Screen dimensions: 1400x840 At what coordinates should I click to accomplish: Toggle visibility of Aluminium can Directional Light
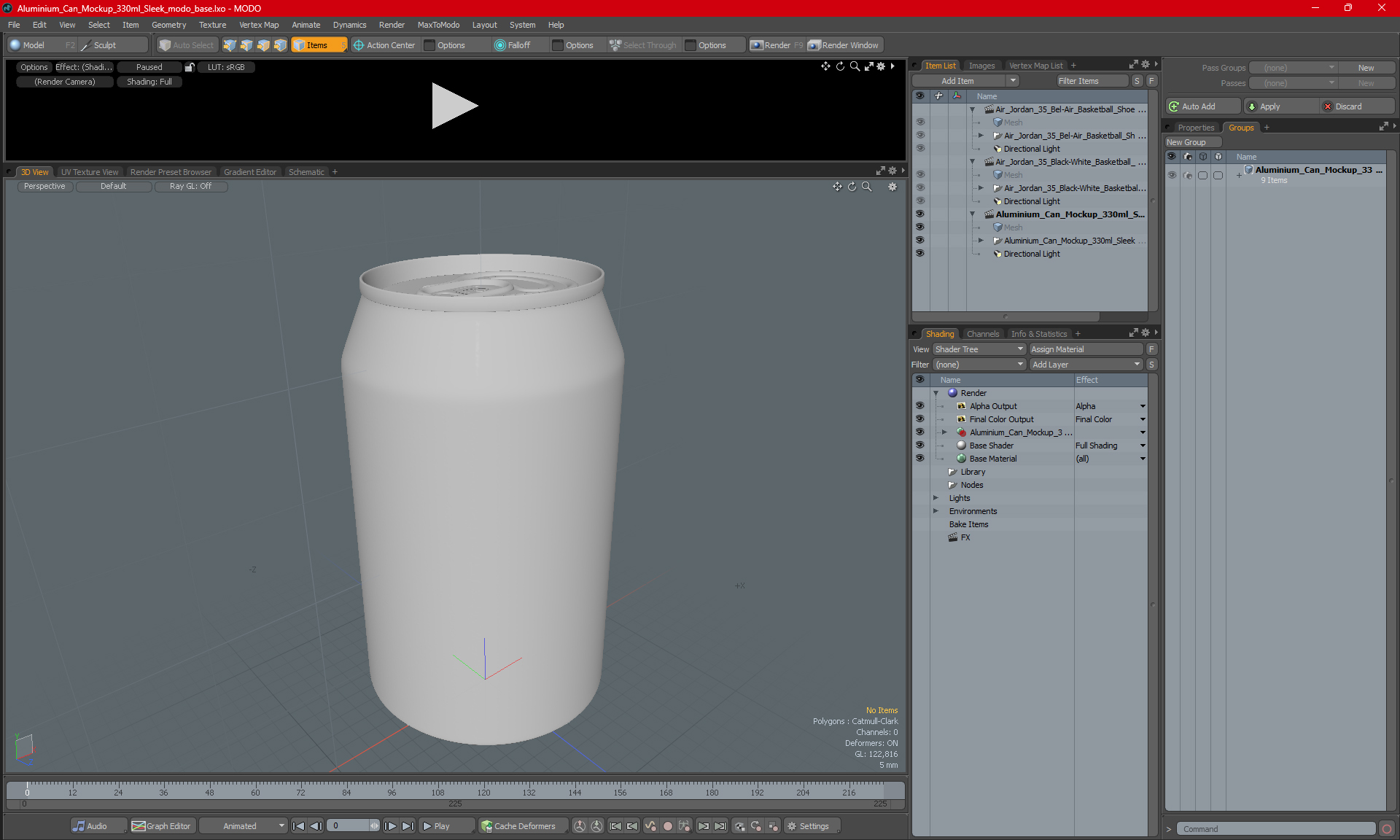click(919, 254)
